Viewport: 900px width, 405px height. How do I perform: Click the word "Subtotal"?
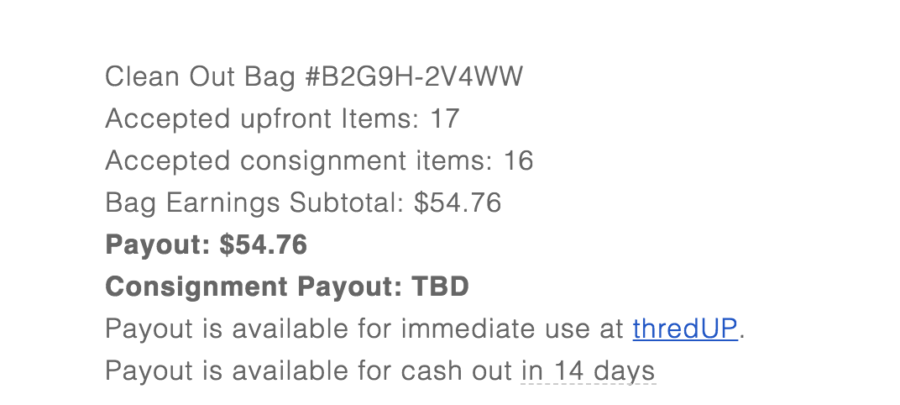click(x=345, y=203)
